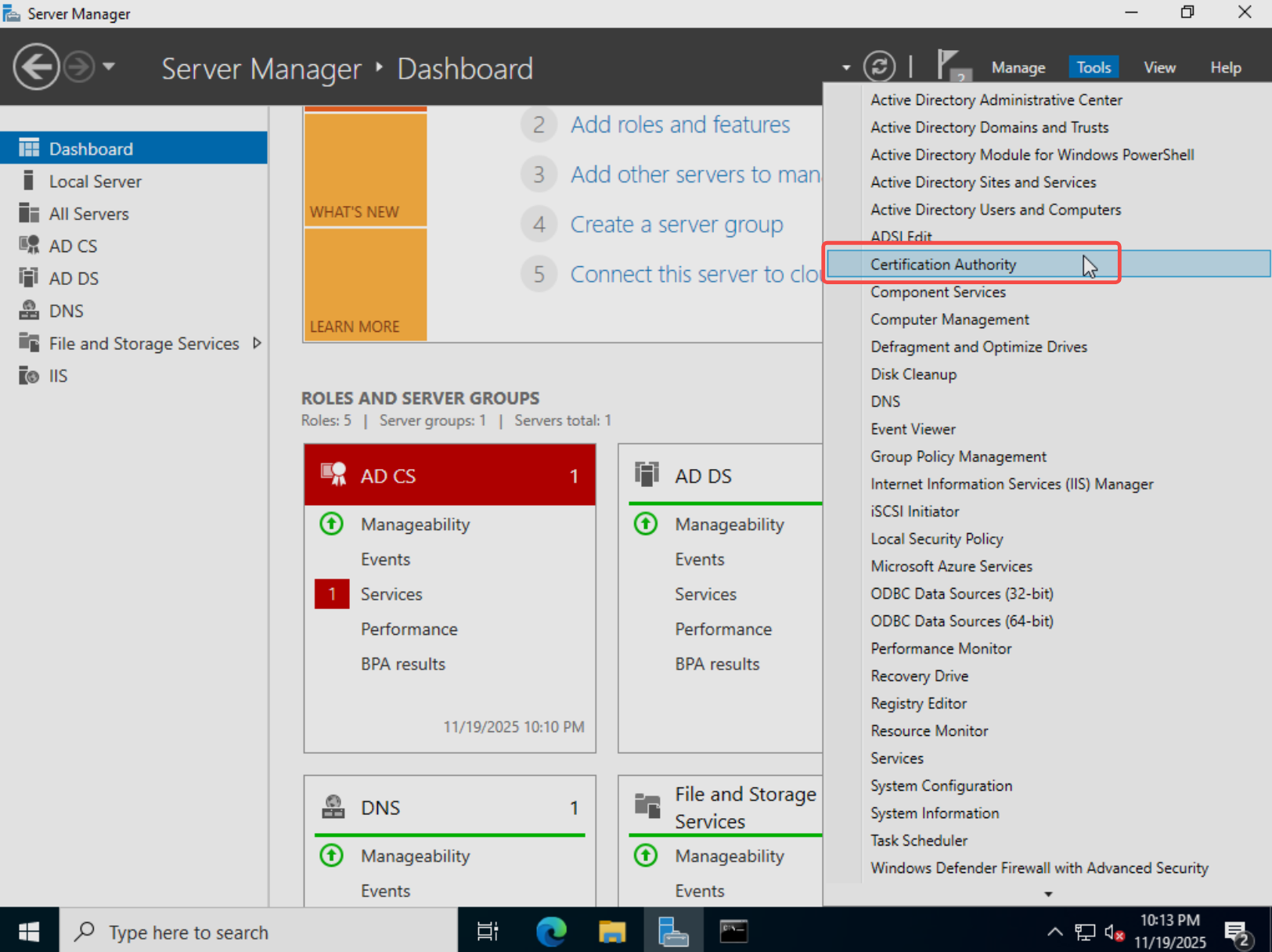Open AD DS icon in sidebar
Image resolution: width=1272 pixels, height=952 pixels.
(x=29, y=278)
